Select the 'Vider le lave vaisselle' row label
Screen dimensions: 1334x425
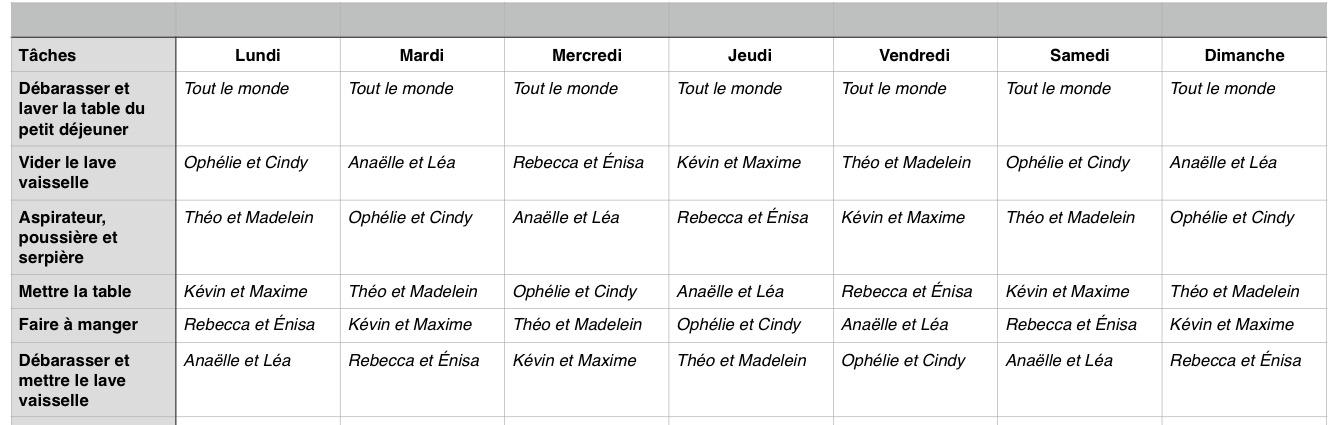(94, 173)
